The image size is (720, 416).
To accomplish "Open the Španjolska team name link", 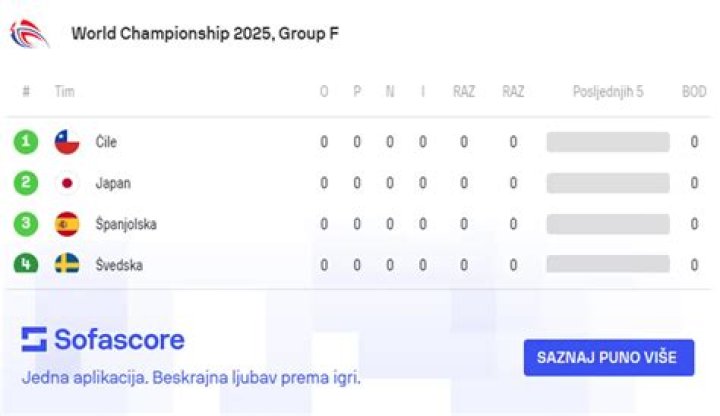I will pos(126,224).
